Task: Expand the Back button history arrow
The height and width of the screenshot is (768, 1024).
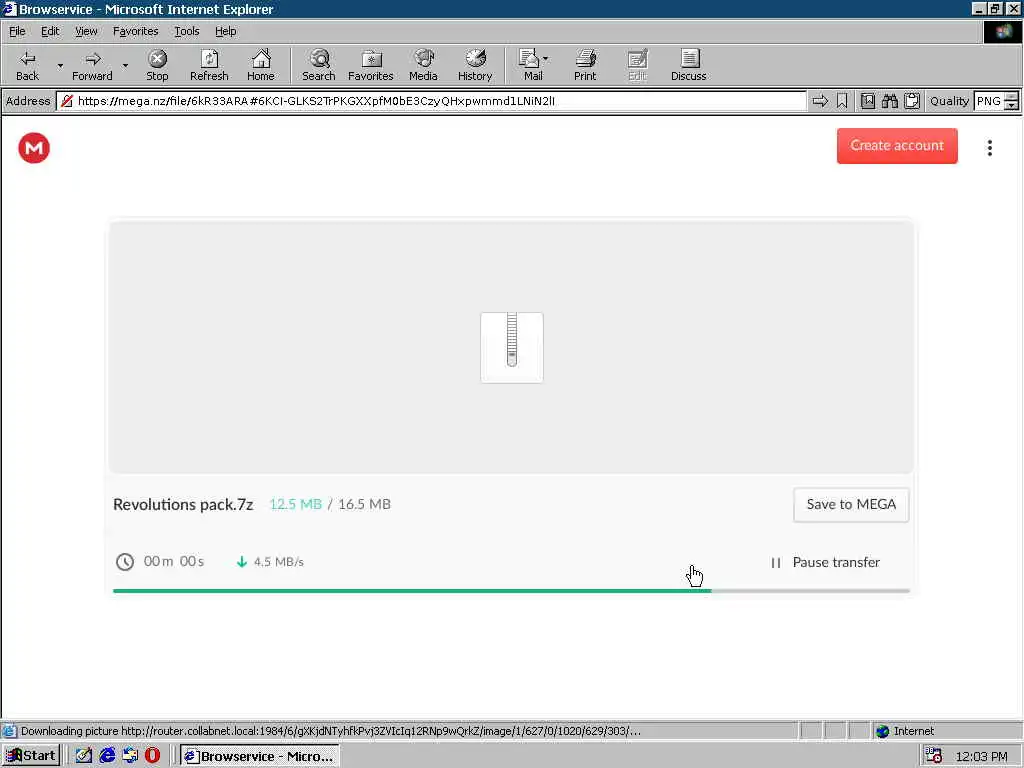Action: [x=60, y=65]
